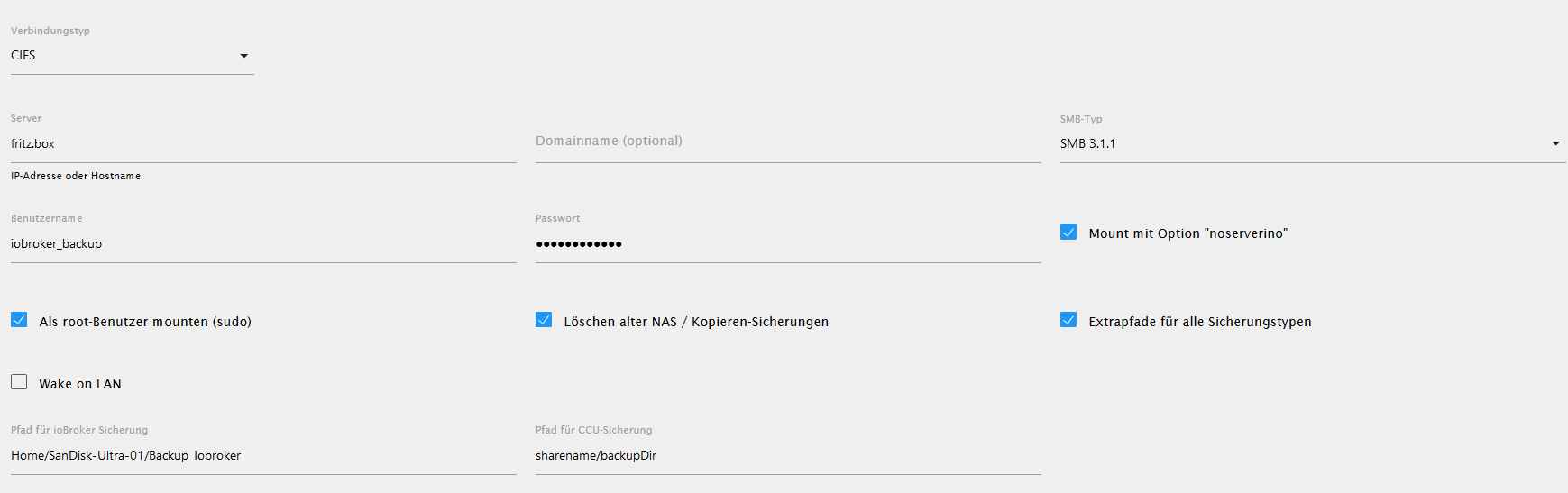Image resolution: width=1568 pixels, height=493 pixels.
Task: Click the arrow icon next to CIFS
Action: (243, 56)
